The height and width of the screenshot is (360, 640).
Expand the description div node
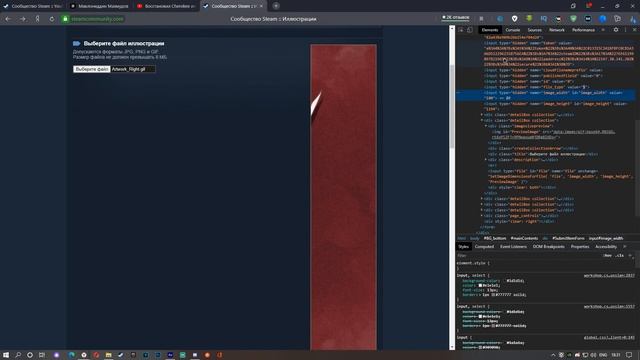486,160
